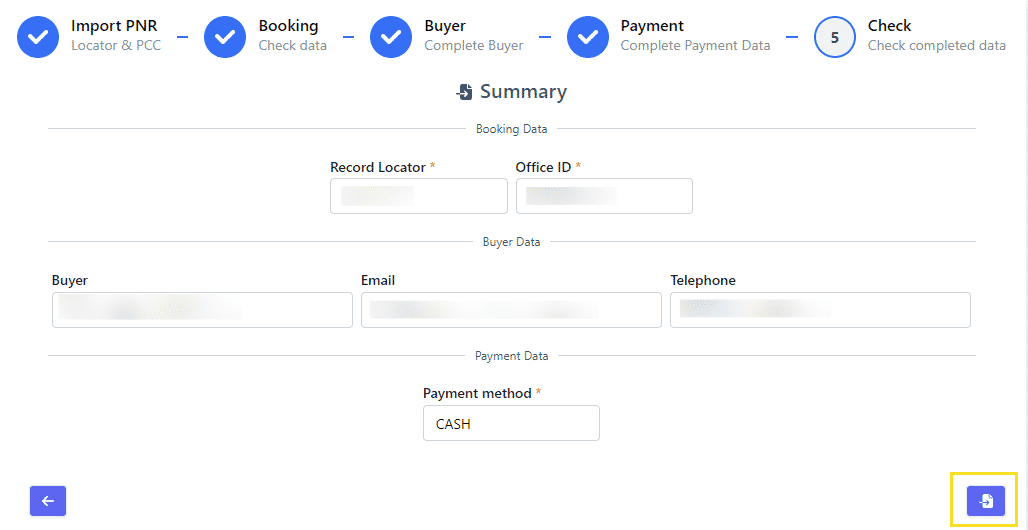Click the Complete Buyer step checkmark circle
The image size is (1028, 530).
391,37
